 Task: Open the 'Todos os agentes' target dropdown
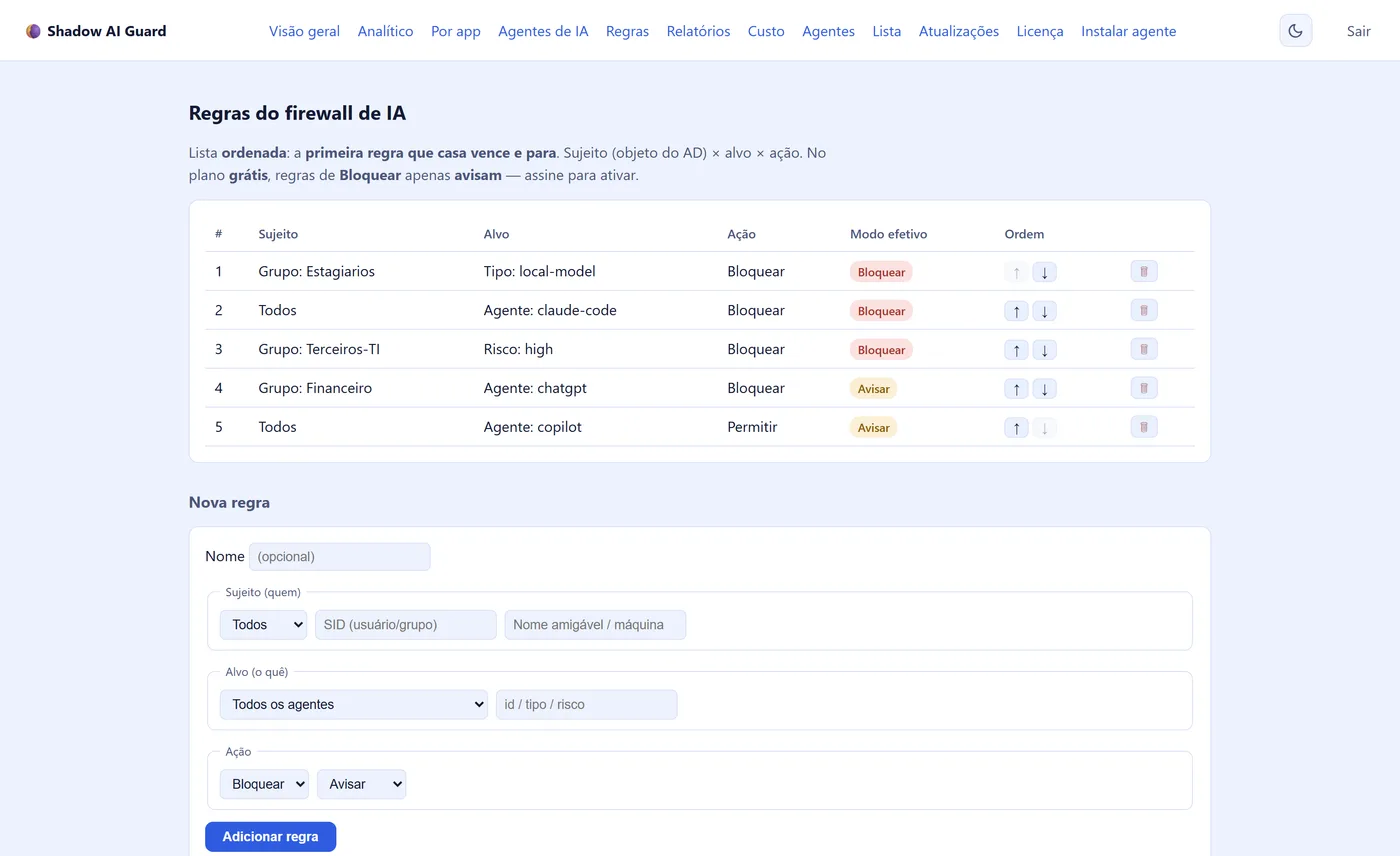tap(354, 705)
